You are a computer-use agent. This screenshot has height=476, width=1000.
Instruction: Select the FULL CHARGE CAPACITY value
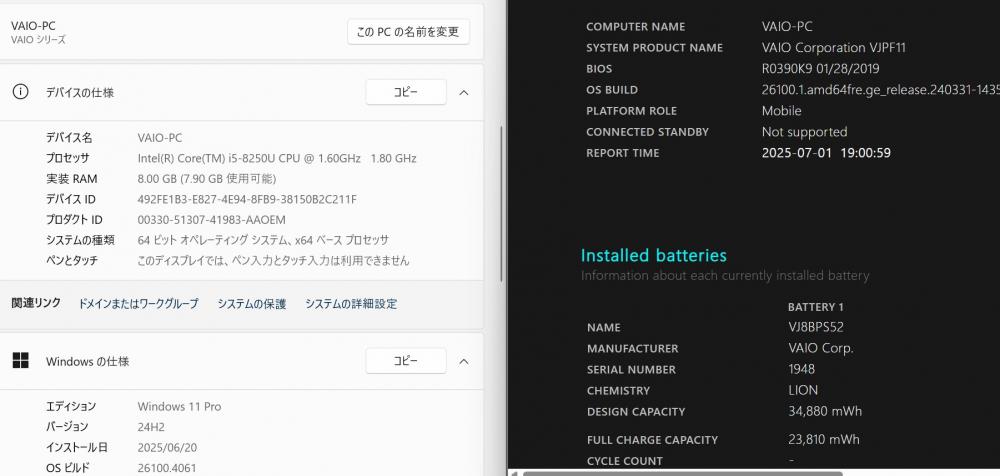click(x=823, y=439)
